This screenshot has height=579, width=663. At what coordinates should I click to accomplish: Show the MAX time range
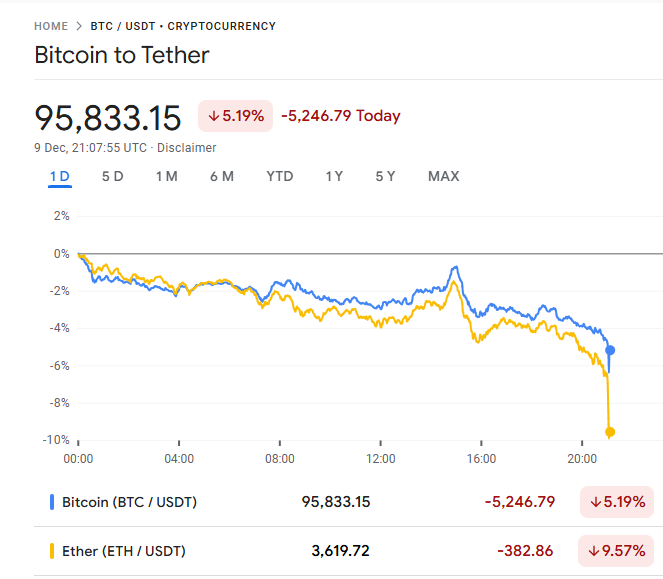pyautogui.click(x=444, y=176)
